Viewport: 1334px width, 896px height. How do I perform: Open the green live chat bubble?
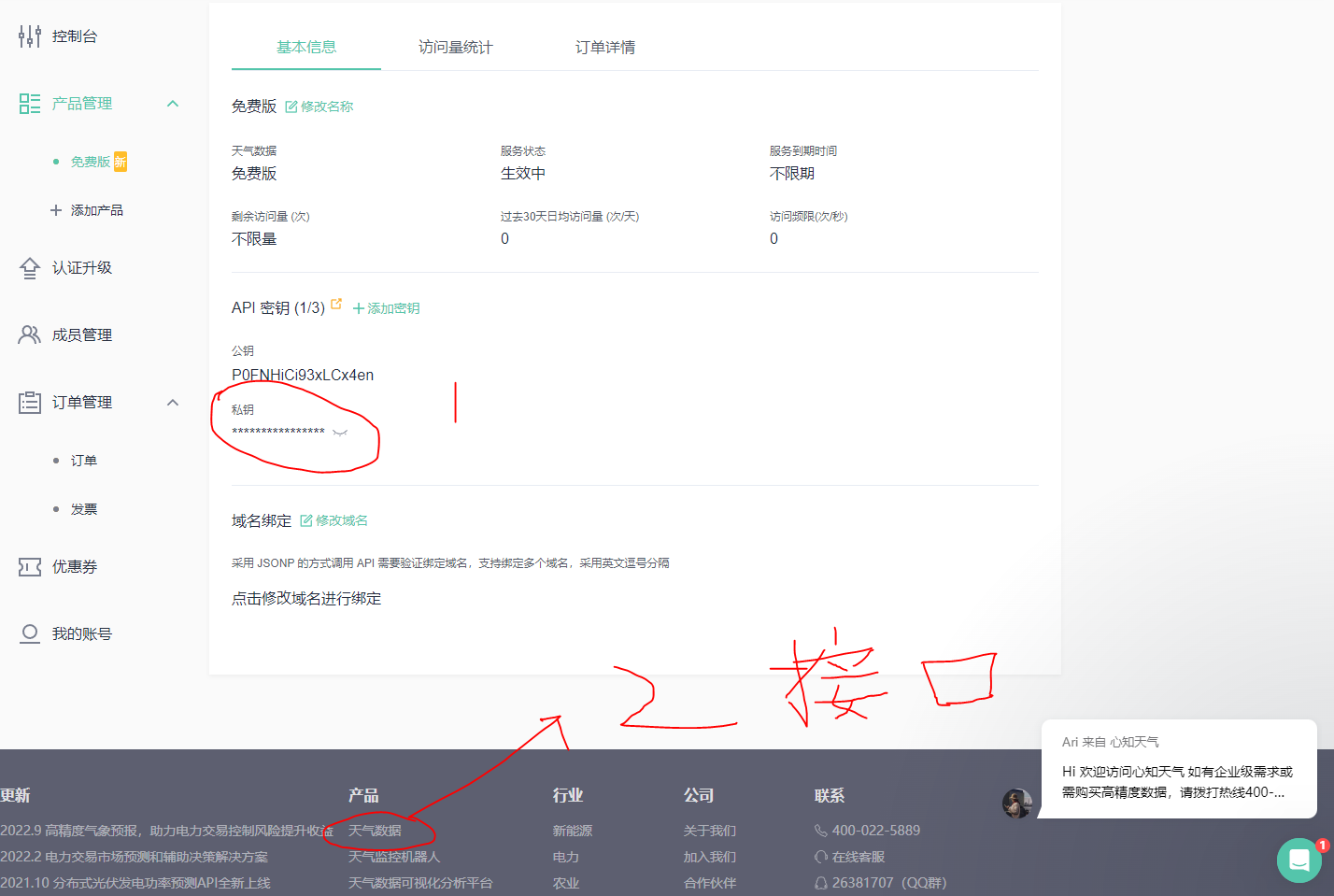coord(1299,860)
